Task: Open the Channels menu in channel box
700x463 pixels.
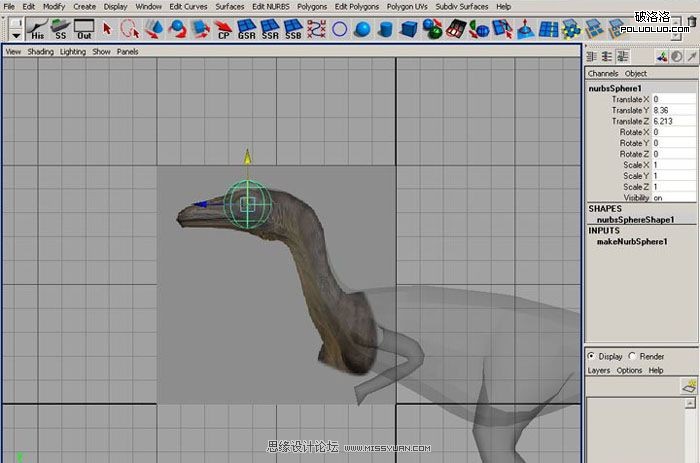Action: tap(603, 74)
